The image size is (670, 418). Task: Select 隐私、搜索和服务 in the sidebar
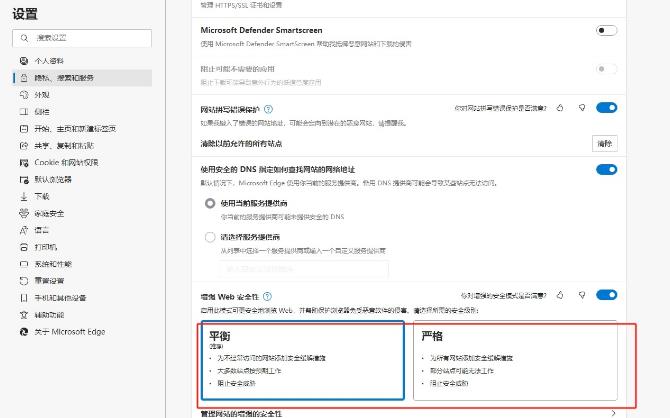point(82,78)
